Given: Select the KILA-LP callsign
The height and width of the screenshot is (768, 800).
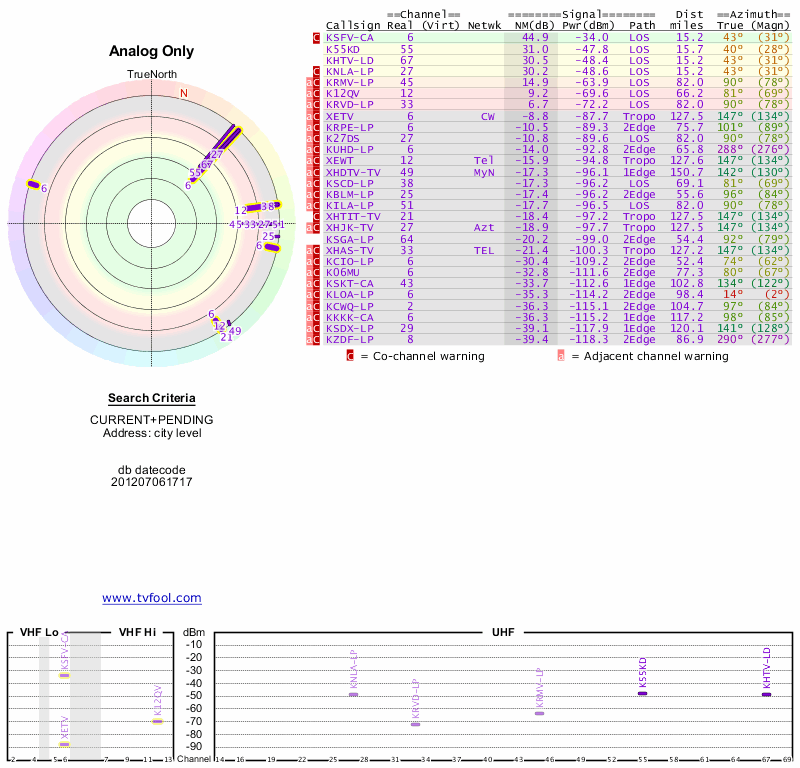Looking at the screenshot, I should 349,206.
